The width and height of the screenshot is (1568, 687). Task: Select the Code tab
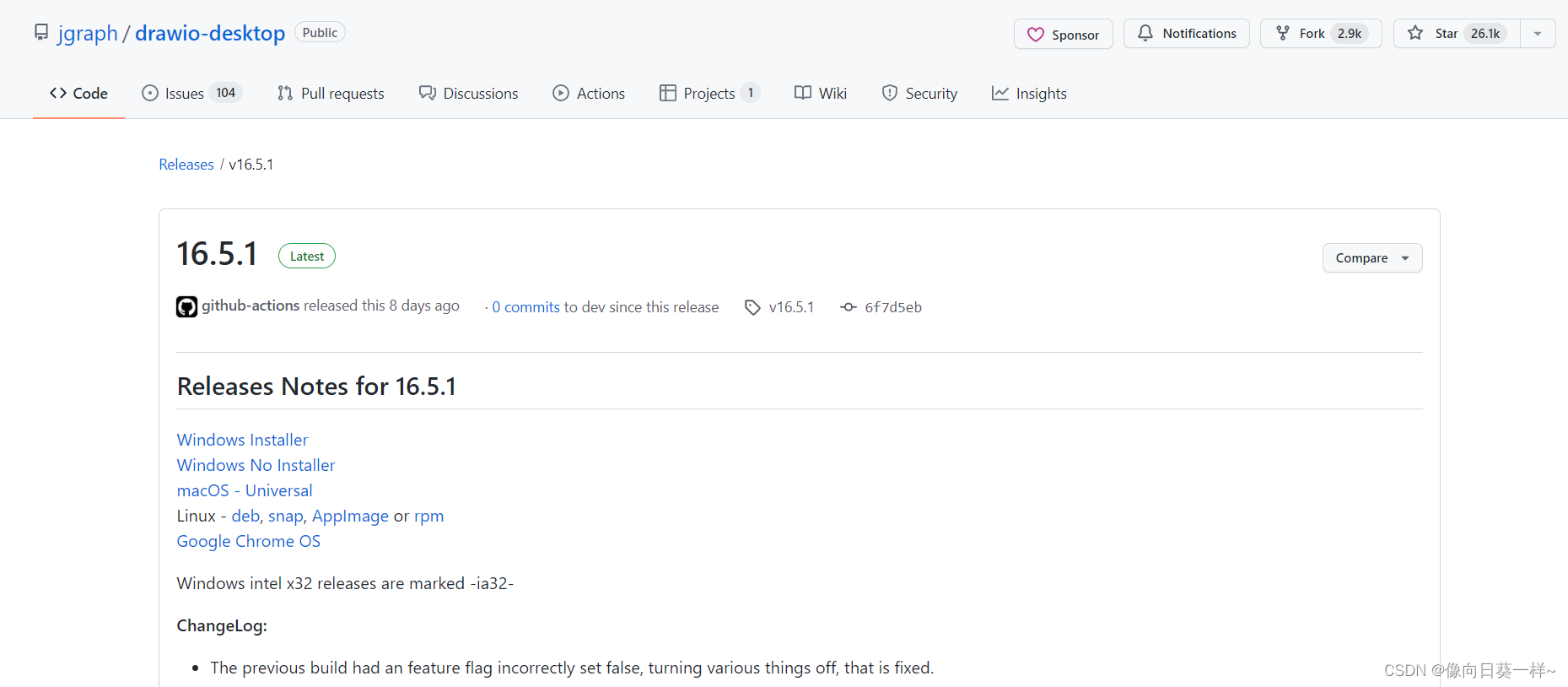78,94
